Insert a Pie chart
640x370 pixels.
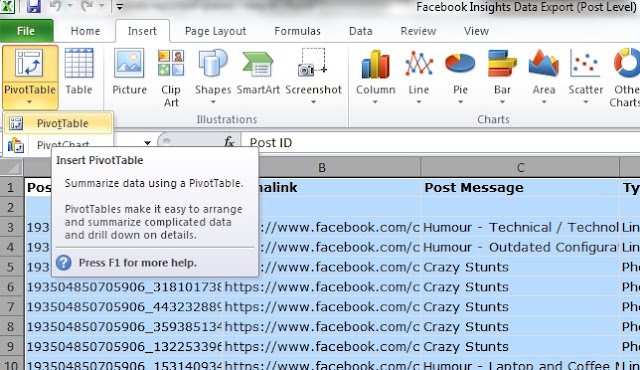pyautogui.click(x=460, y=76)
